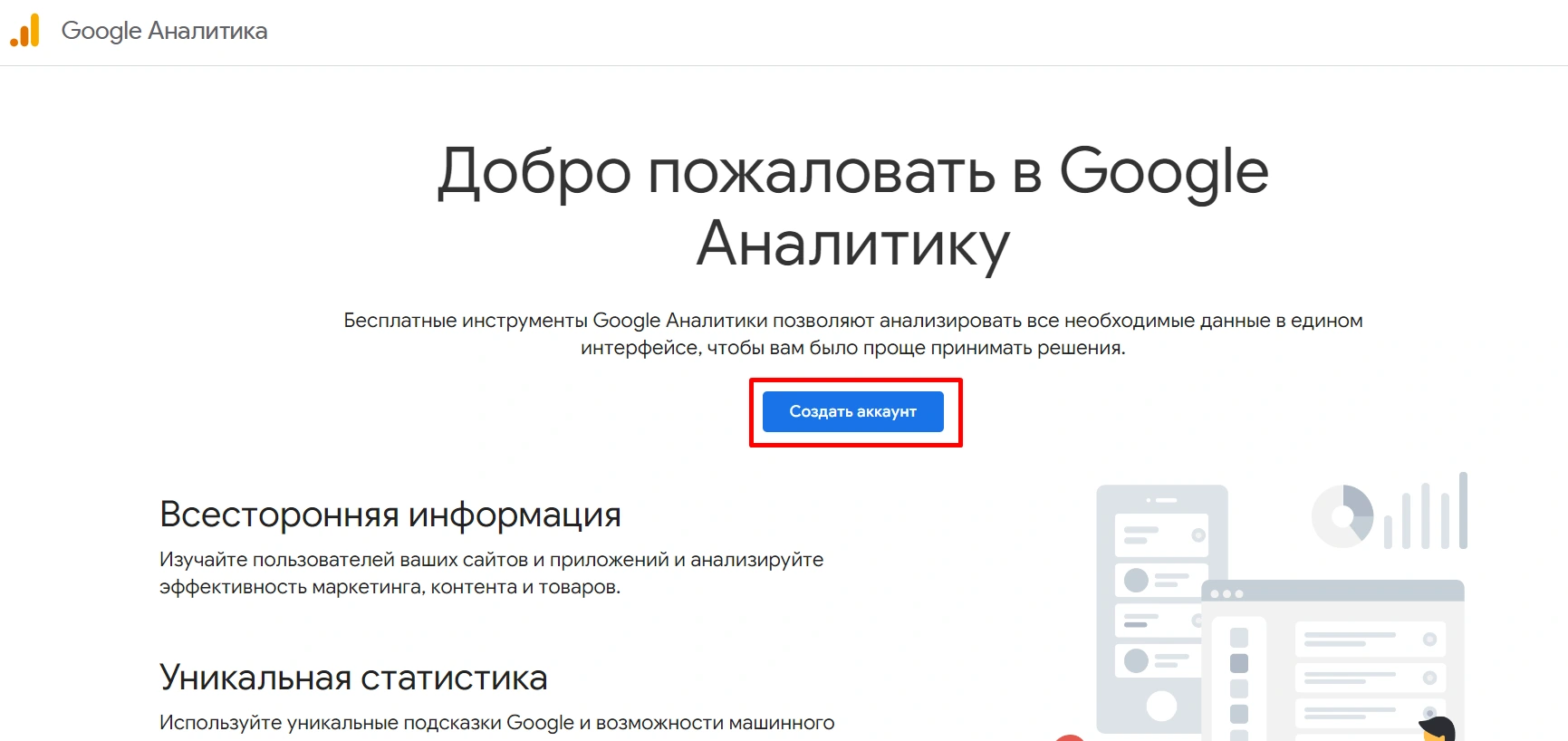Click the "Google Аналитика" header title
This screenshot has width=1568, height=741.
tap(164, 31)
